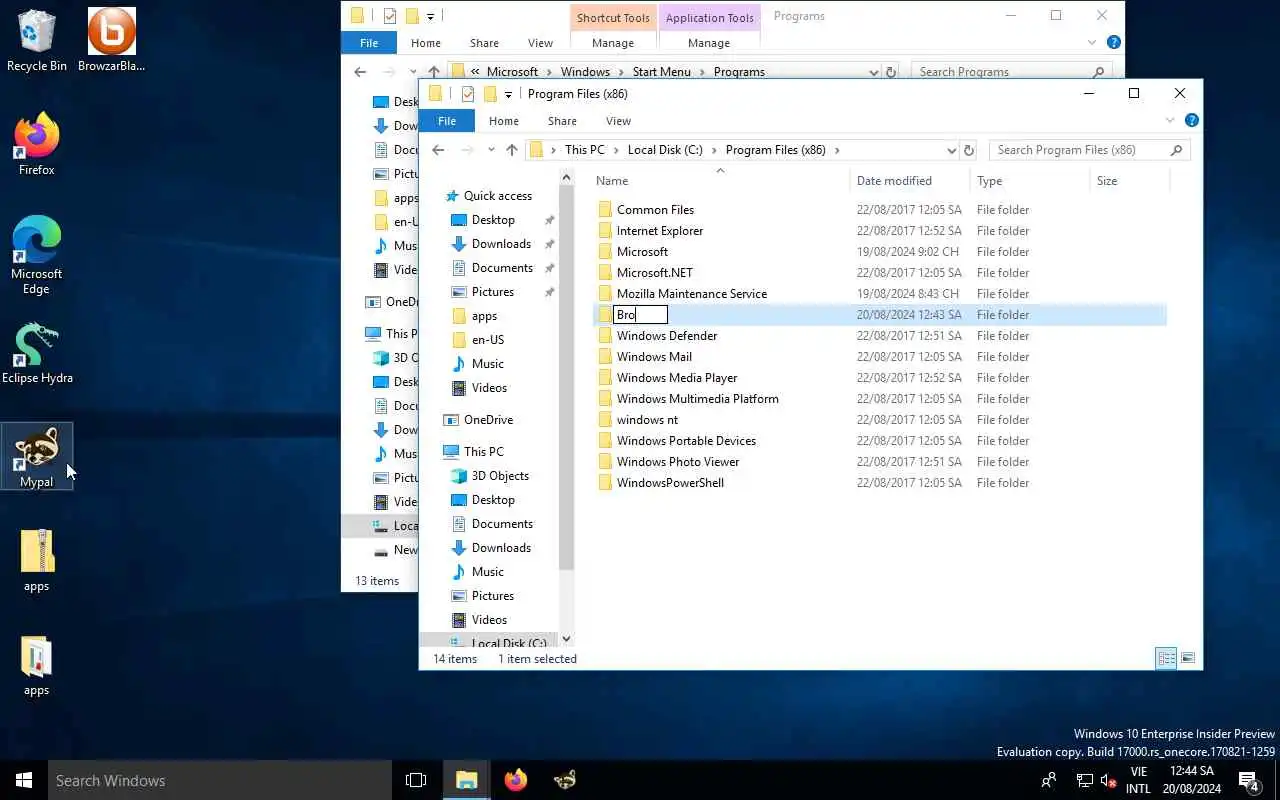The image size is (1280, 800).
Task: Refresh the Program Files (x86) address bar
Action: point(968,150)
